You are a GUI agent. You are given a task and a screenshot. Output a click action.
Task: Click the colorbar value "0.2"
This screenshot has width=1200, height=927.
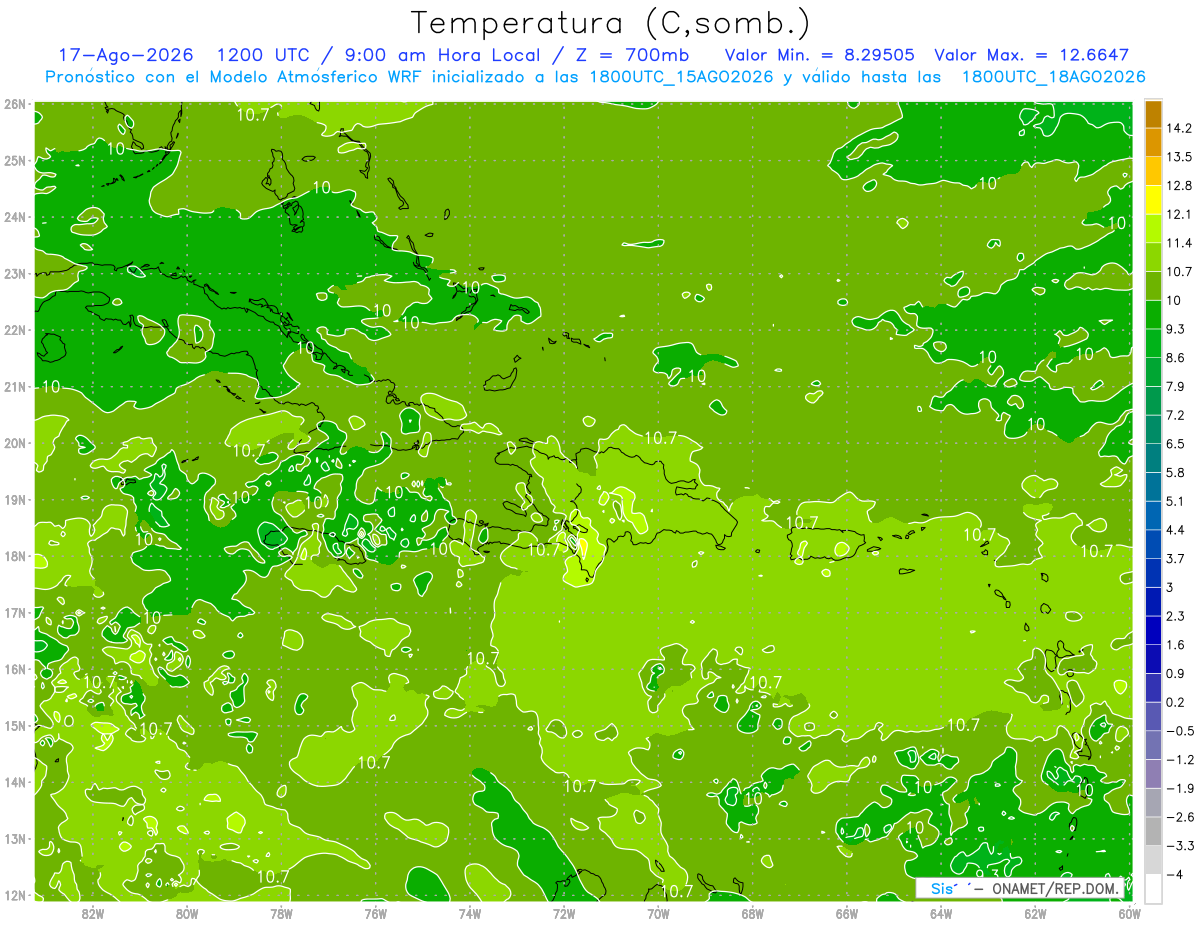tap(1176, 702)
